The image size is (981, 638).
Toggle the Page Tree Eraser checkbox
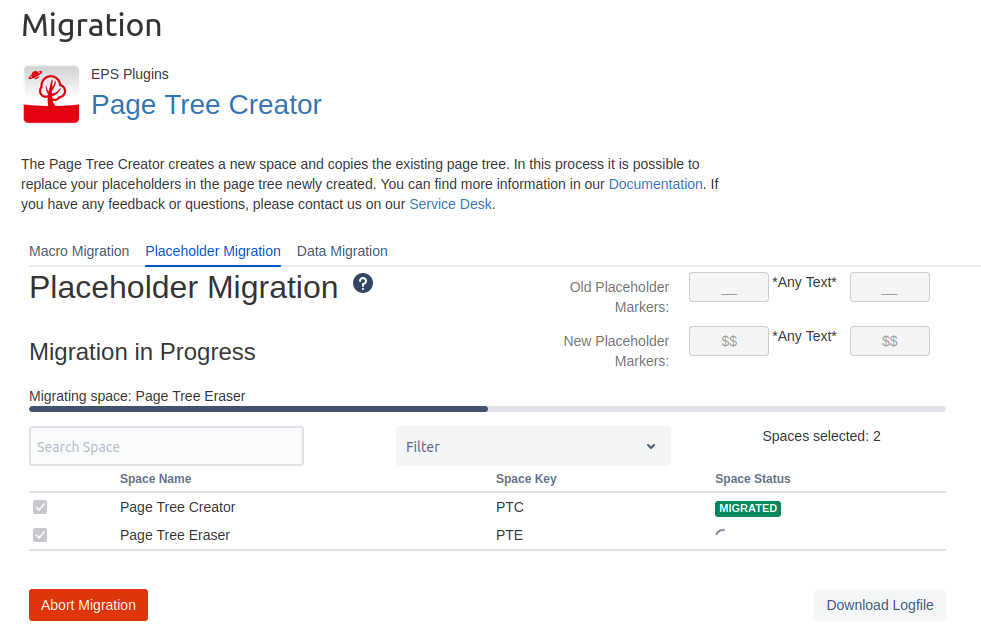tap(40, 535)
